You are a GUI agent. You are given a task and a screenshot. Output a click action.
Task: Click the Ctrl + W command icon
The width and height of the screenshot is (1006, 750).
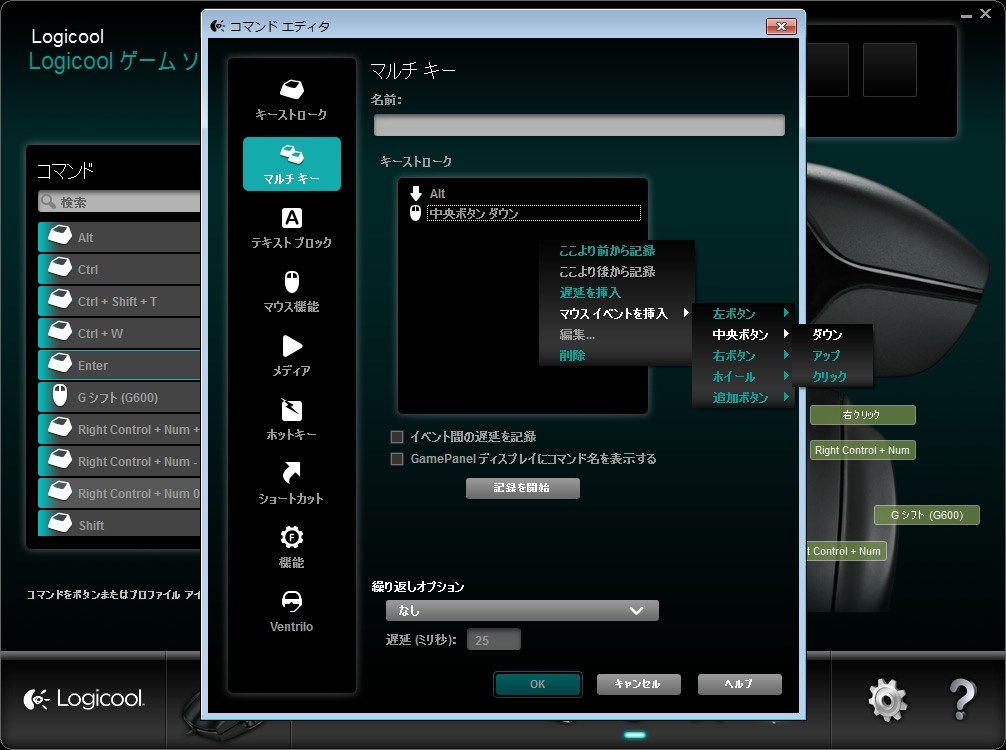60,331
